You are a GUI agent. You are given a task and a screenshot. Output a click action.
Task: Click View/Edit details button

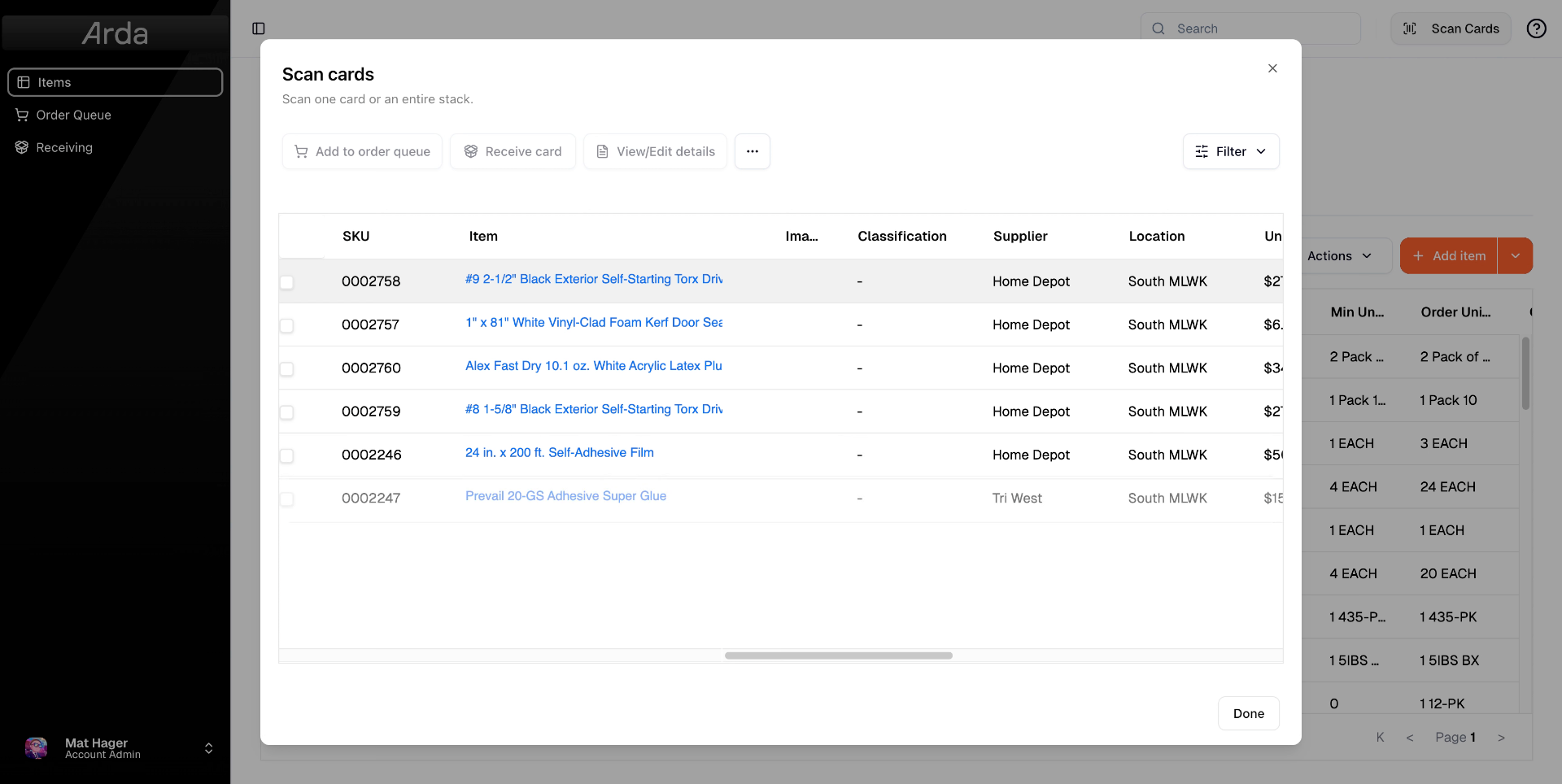(655, 151)
